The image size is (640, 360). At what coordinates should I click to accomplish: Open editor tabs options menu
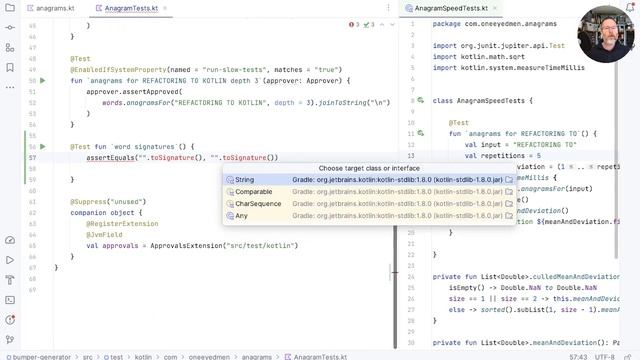pos(388,8)
